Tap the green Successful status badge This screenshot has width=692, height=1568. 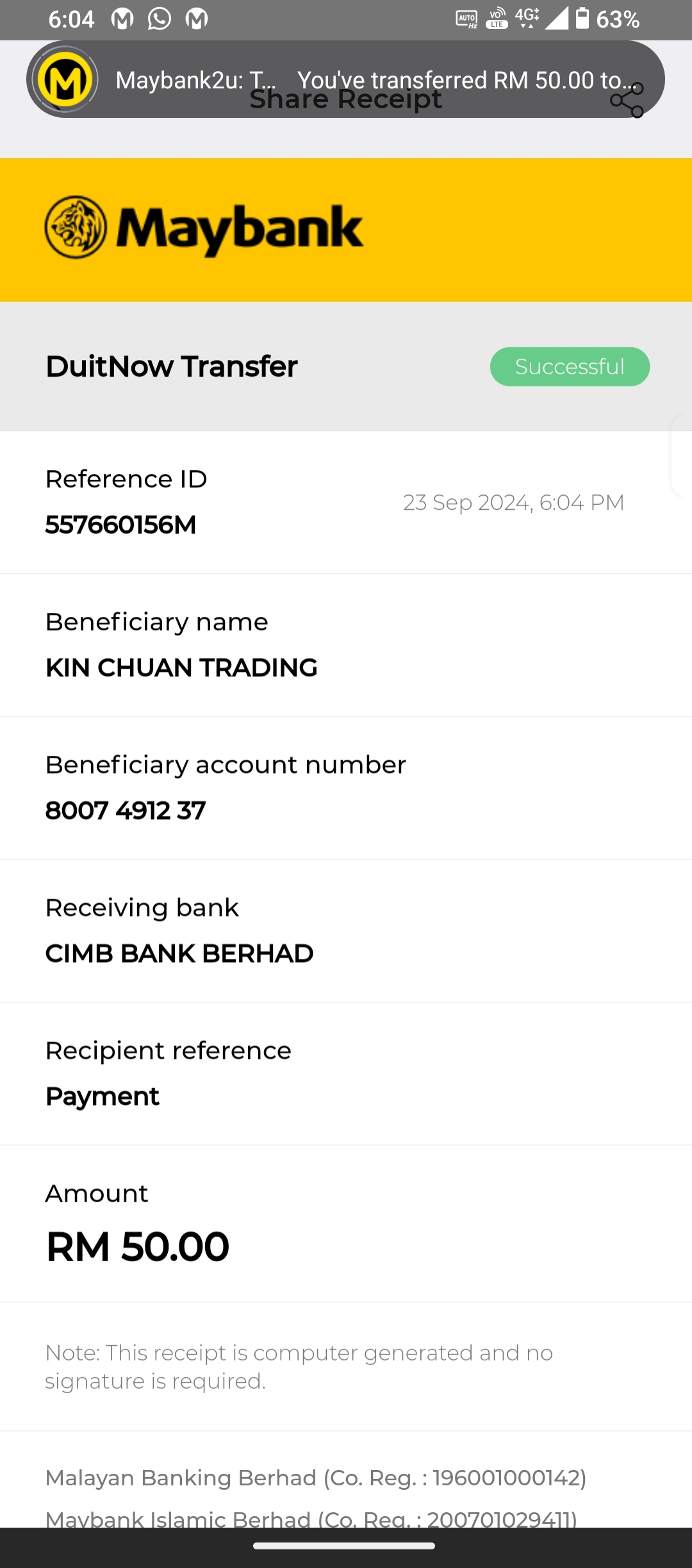[570, 366]
